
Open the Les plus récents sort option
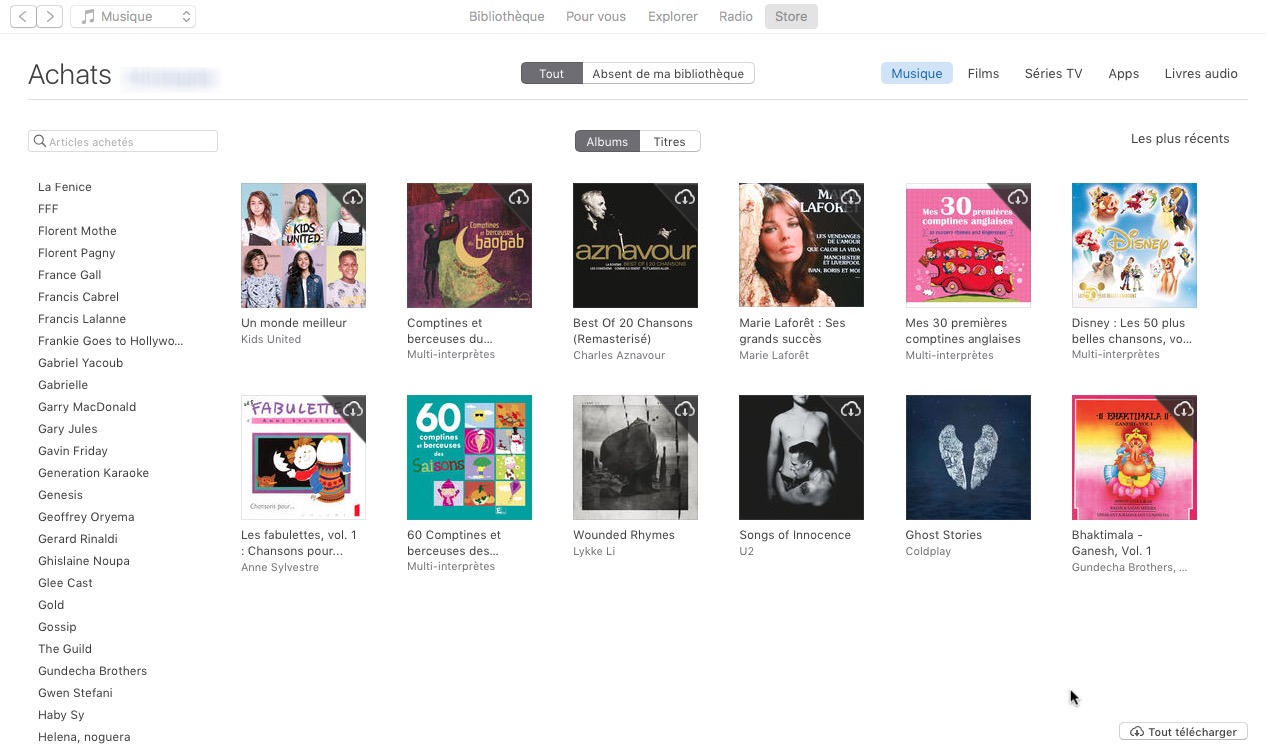point(1180,139)
